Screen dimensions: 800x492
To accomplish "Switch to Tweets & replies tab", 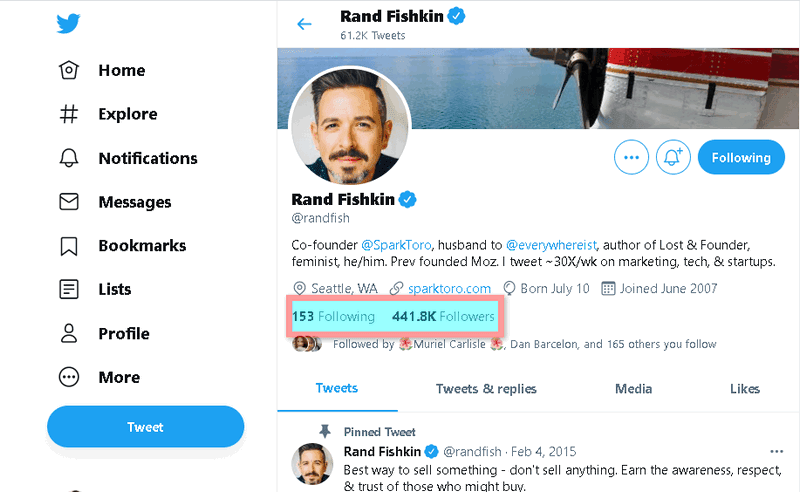I will point(486,389).
